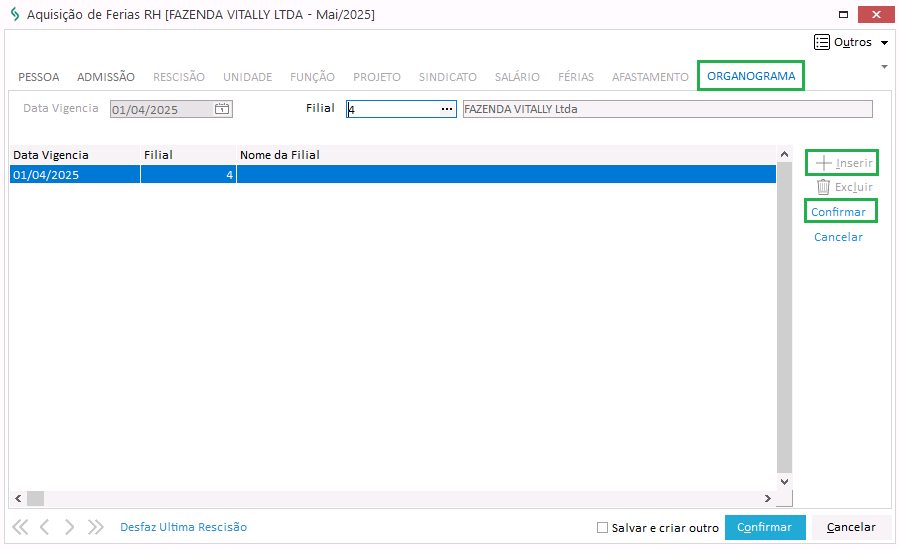Go to the previous record arrow

click(45, 527)
